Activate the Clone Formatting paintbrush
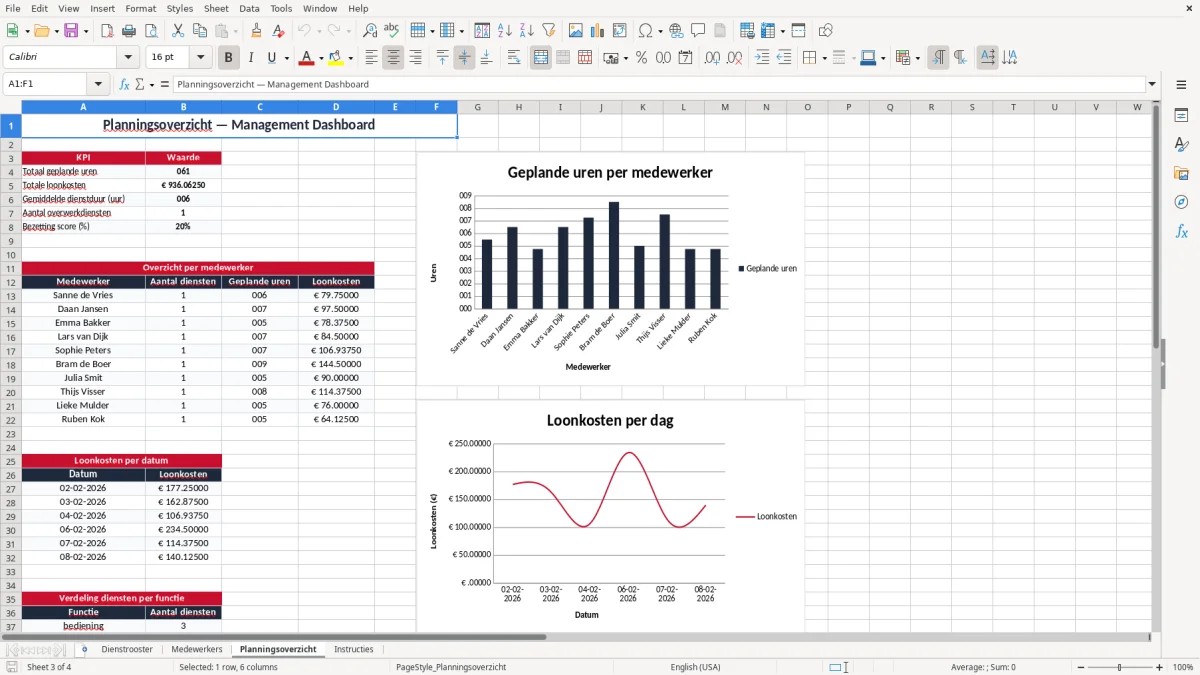Image resolution: width=1200 pixels, height=675 pixels. pos(256,31)
